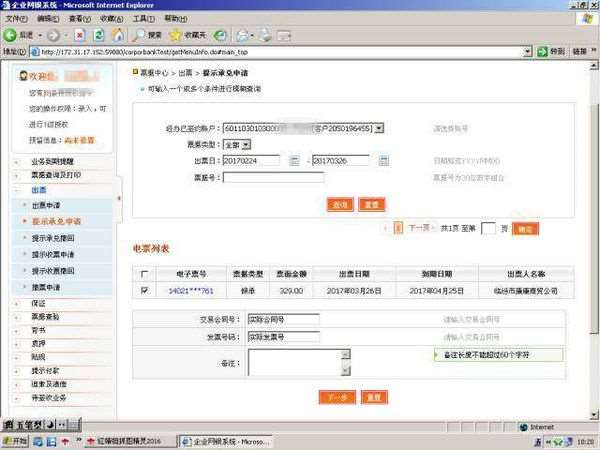Click the Start button on taskbar
This screenshot has height=450, width=600.
point(15,441)
